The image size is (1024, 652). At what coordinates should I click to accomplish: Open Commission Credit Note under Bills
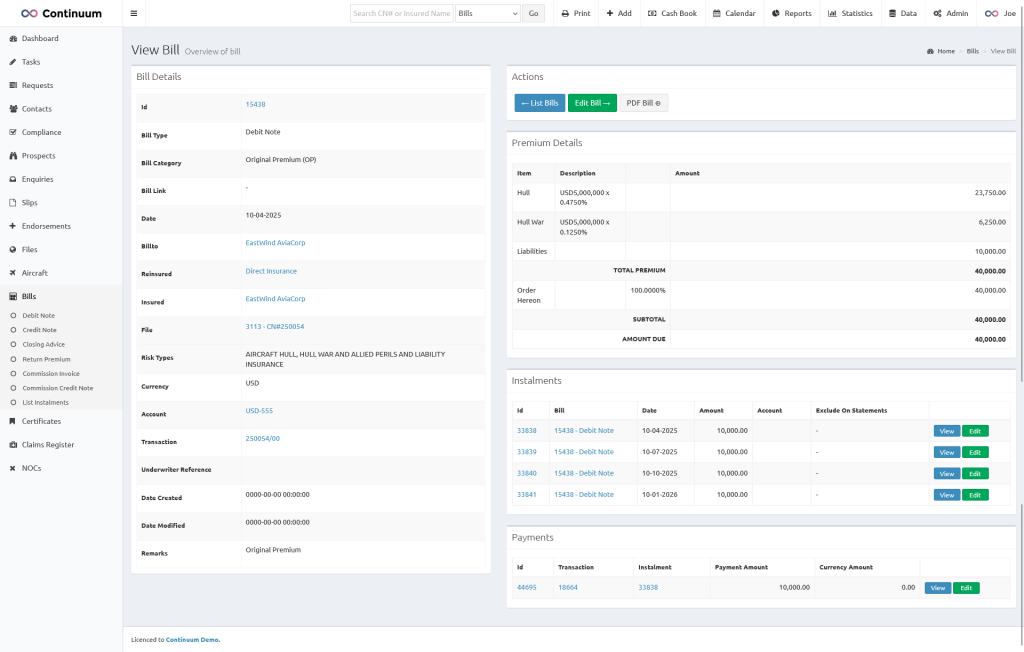57,388
